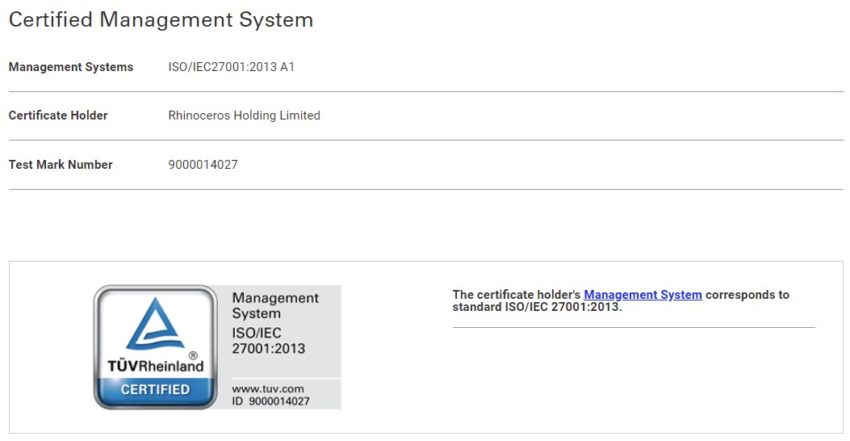Click the registered trademark symbol on the badge
This screenshot has width=850, height=441.
point(192,354)
